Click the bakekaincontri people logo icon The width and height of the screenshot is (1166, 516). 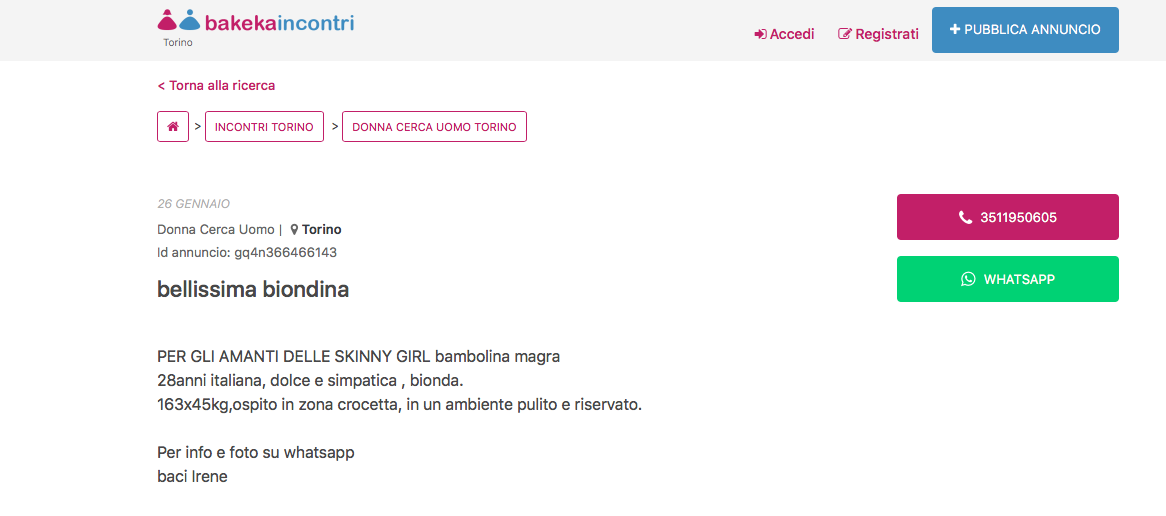point(179,21)
